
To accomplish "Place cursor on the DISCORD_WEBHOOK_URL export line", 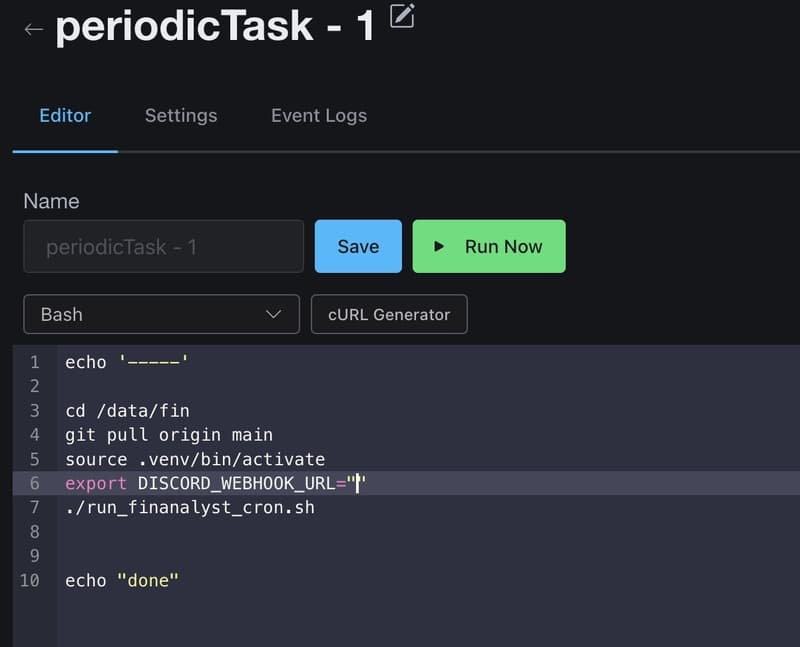I will click(210, 483).
